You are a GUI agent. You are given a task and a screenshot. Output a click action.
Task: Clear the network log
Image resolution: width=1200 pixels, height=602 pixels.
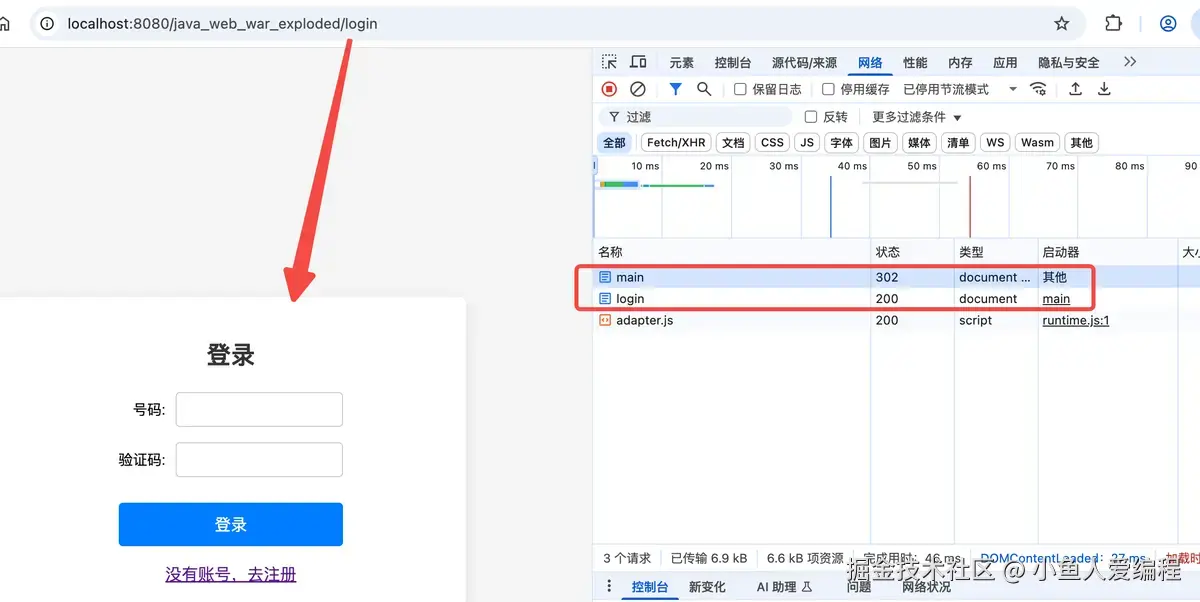(x=637, y=89)
